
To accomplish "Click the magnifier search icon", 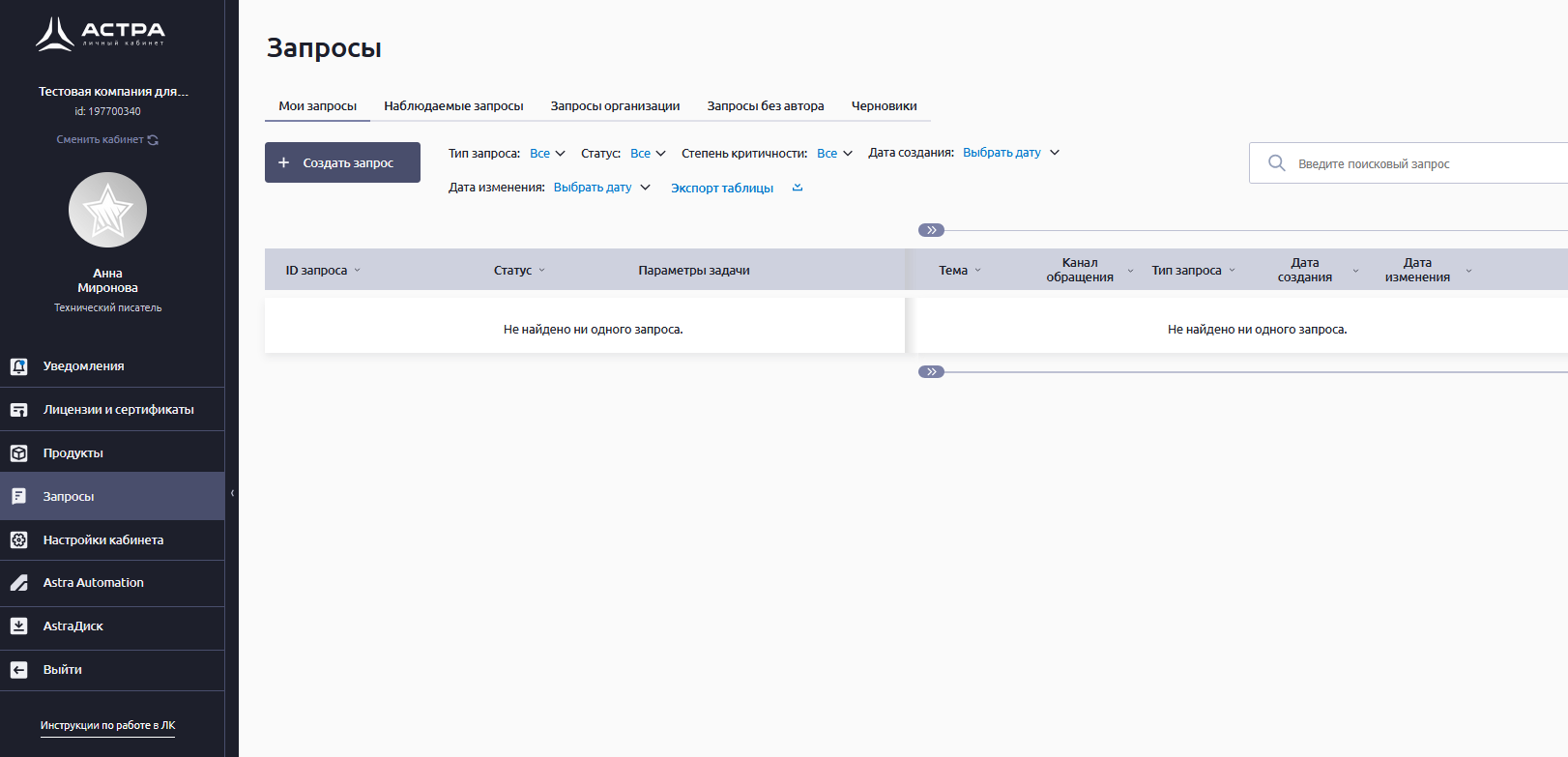I will click(x=1276, y=163).
